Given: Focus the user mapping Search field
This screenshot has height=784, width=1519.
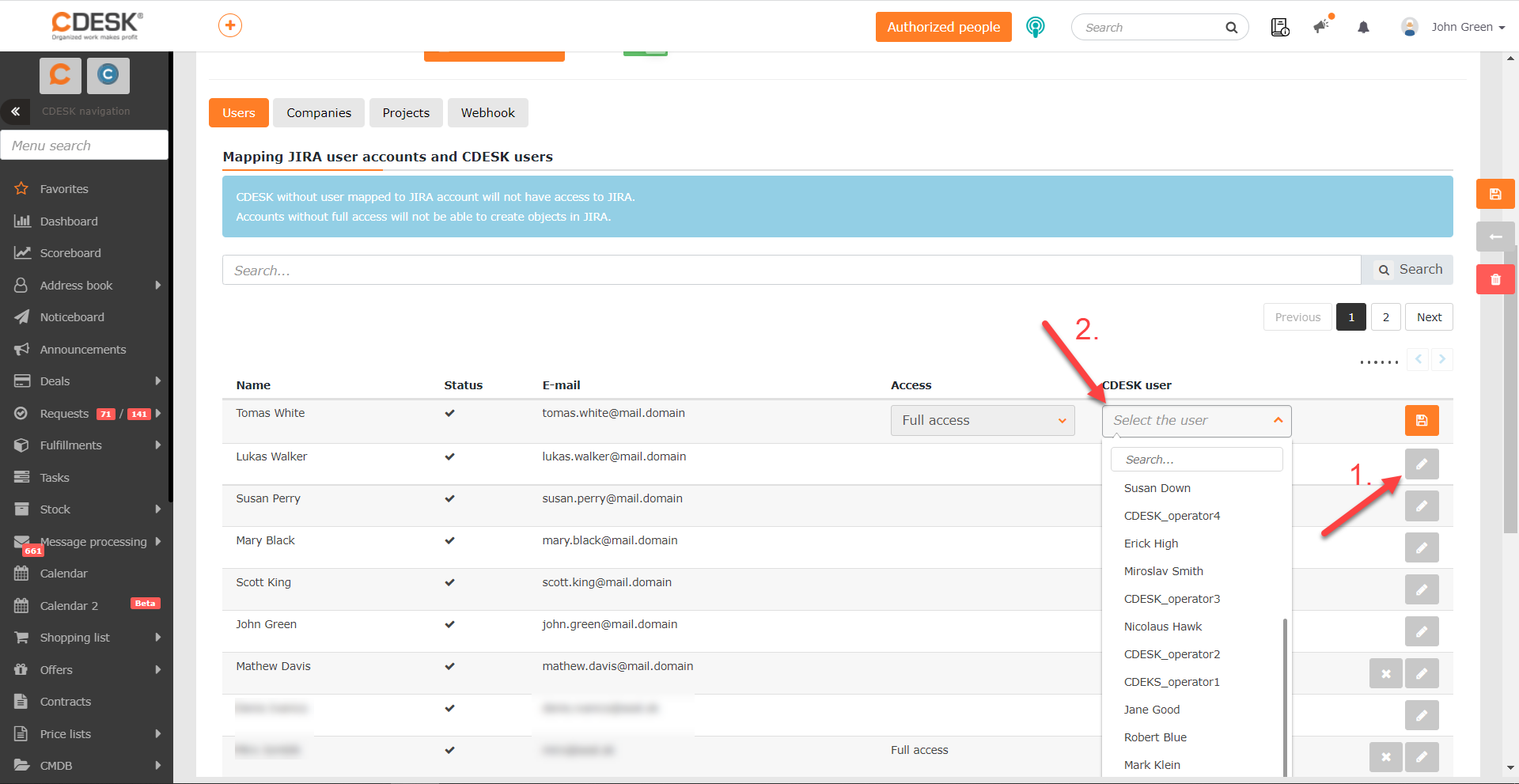Looking at the screenshot, I should tap(791, 270).
